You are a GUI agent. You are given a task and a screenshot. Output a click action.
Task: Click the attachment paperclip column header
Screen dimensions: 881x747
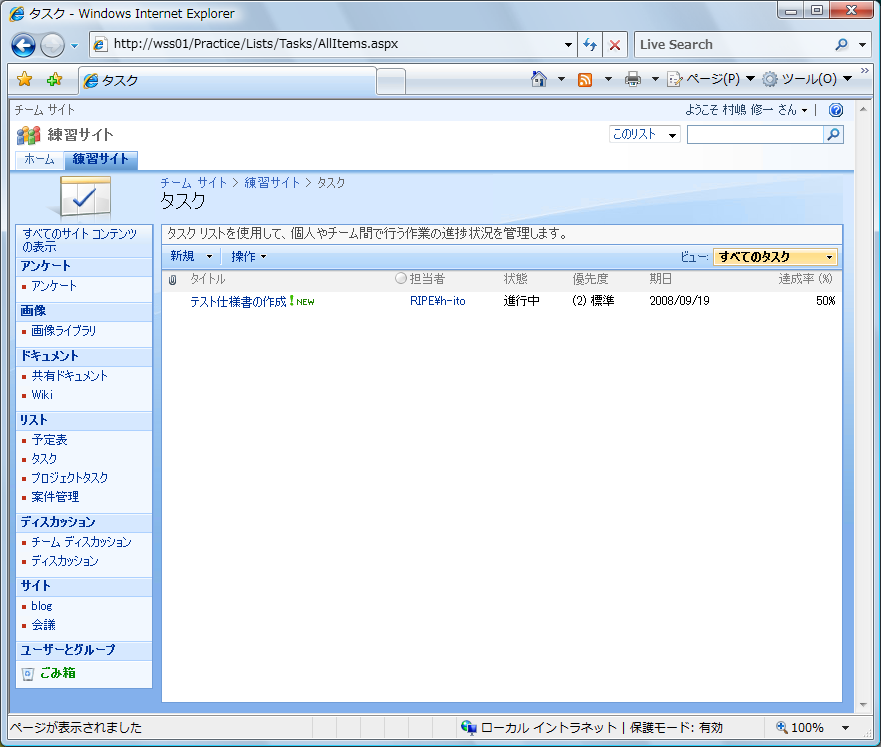coord(172,279)
